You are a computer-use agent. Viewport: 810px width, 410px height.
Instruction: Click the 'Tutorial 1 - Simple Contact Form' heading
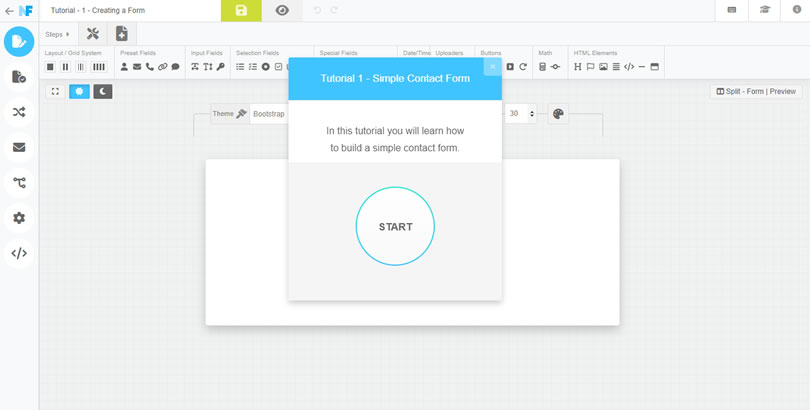tap(395, 78)
